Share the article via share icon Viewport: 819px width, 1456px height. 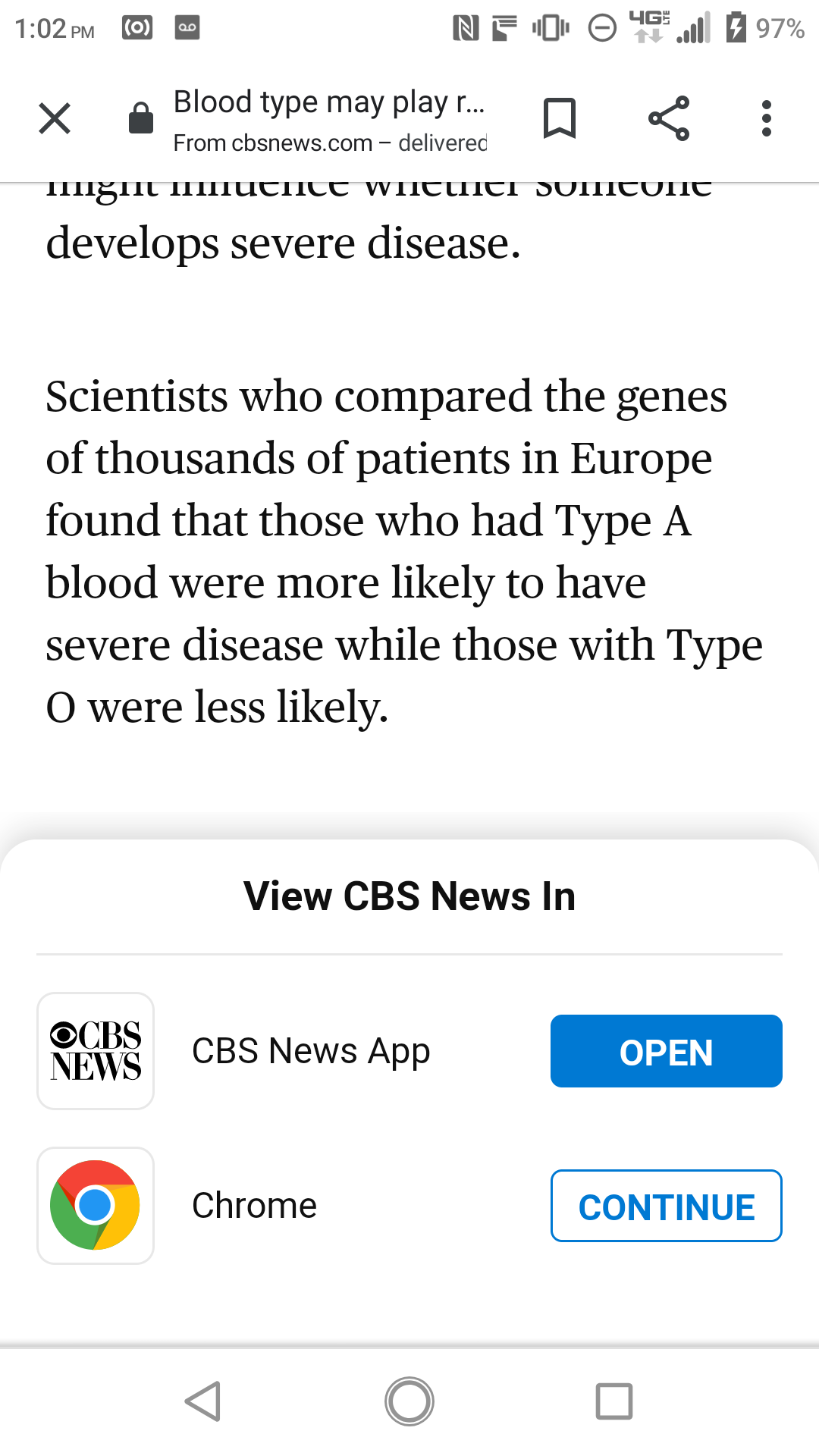pyautogui.click(x=669, y=118)
